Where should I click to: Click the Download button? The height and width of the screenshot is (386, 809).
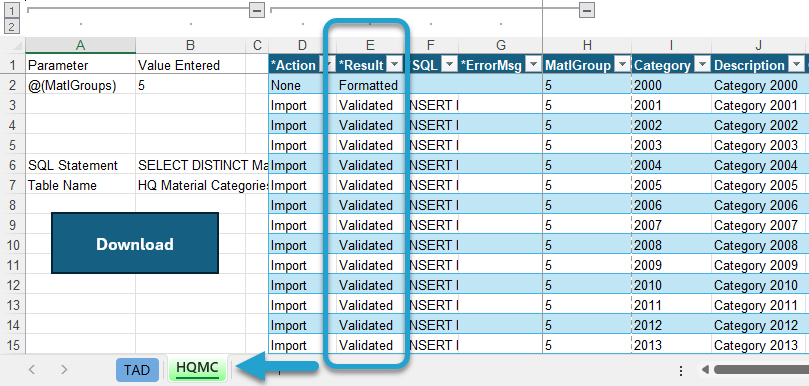coord(135,243)
